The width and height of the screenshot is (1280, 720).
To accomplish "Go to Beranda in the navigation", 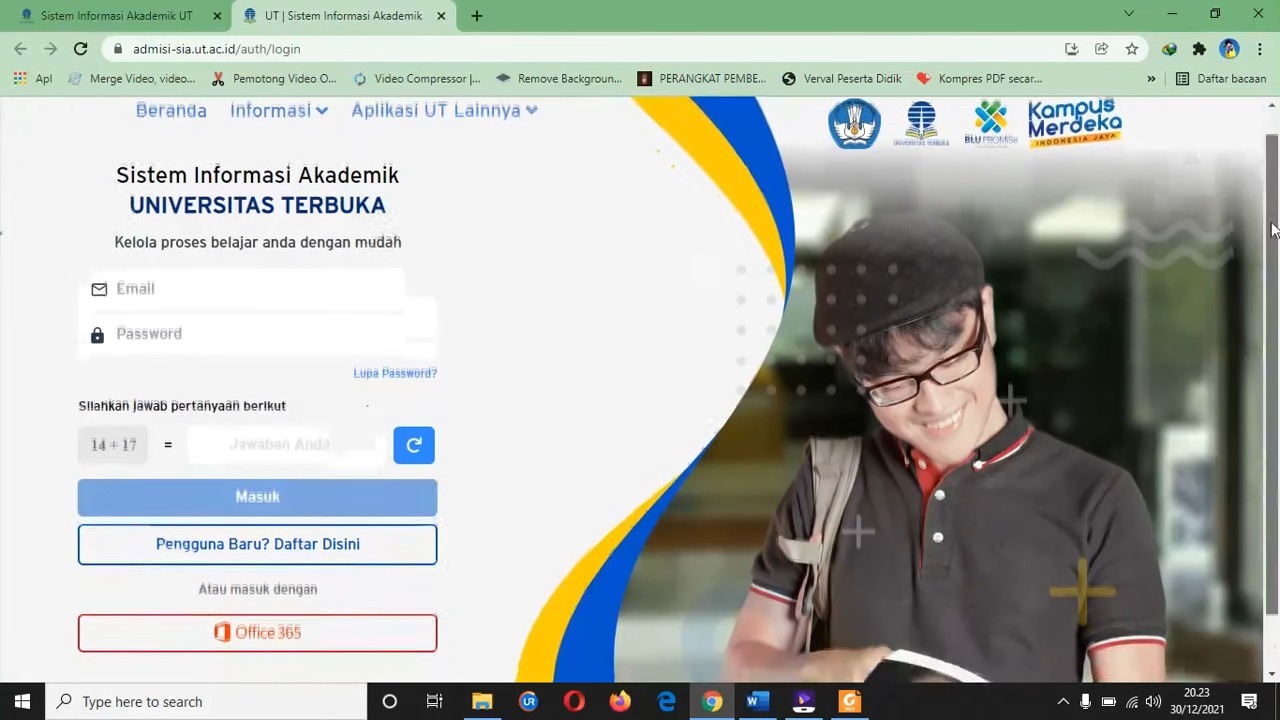I will coord(171,110).
